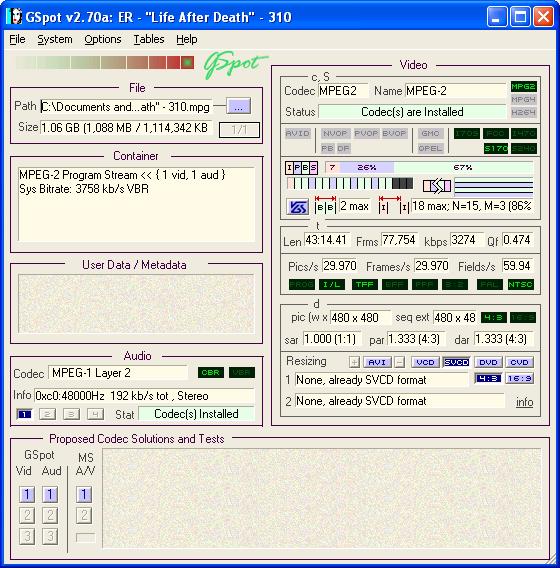Image resolution: width=560 pixels, height=568 pixels.
Task: Click the GSpot window title bar icon
Action: pos(14,17)
